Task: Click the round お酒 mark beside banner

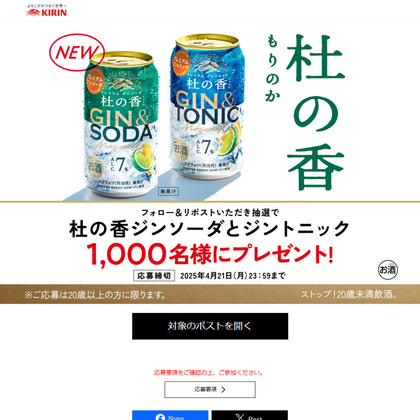Action: click(388, 270)
